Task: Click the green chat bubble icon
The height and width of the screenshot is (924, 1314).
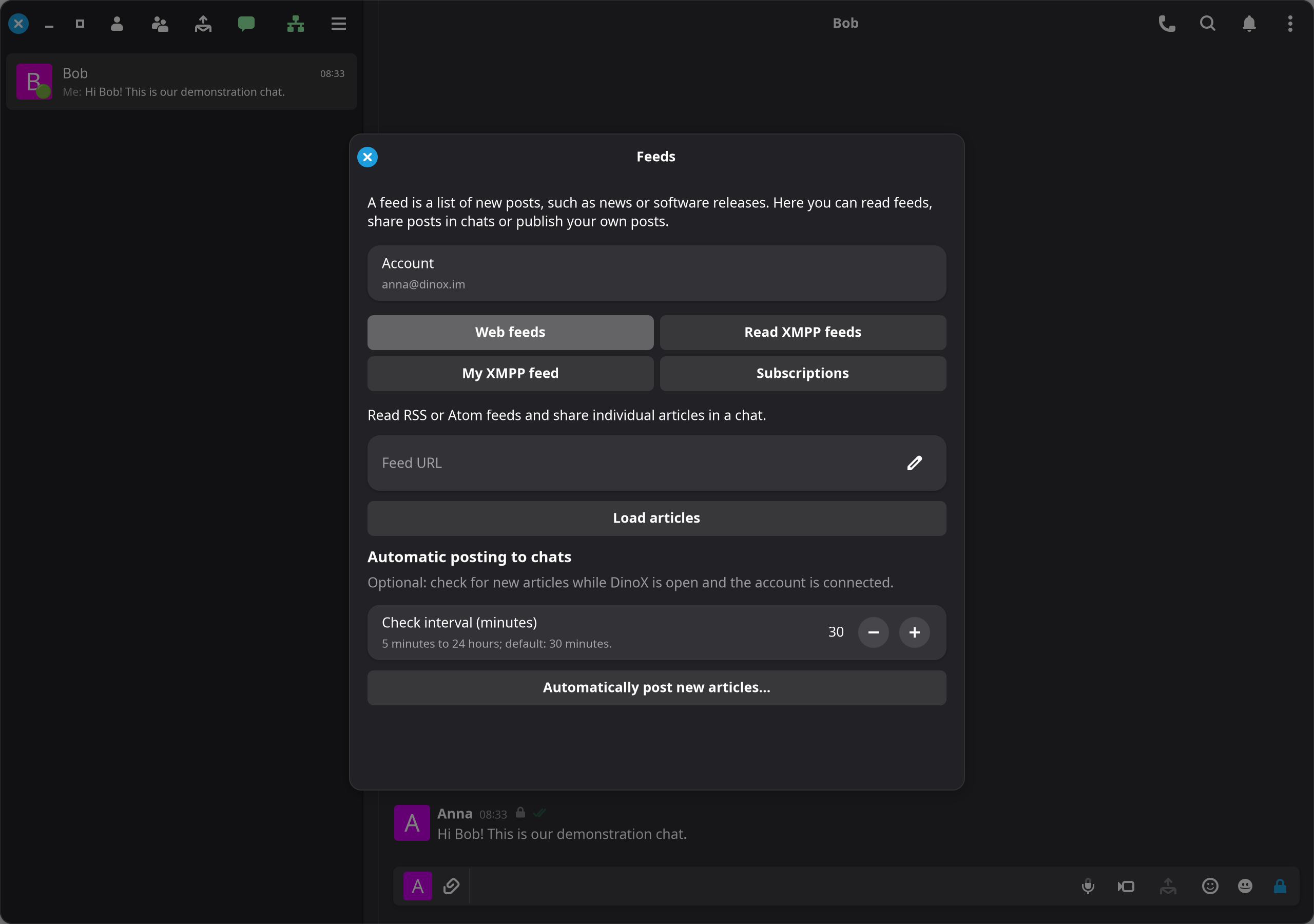Action: 246,24
